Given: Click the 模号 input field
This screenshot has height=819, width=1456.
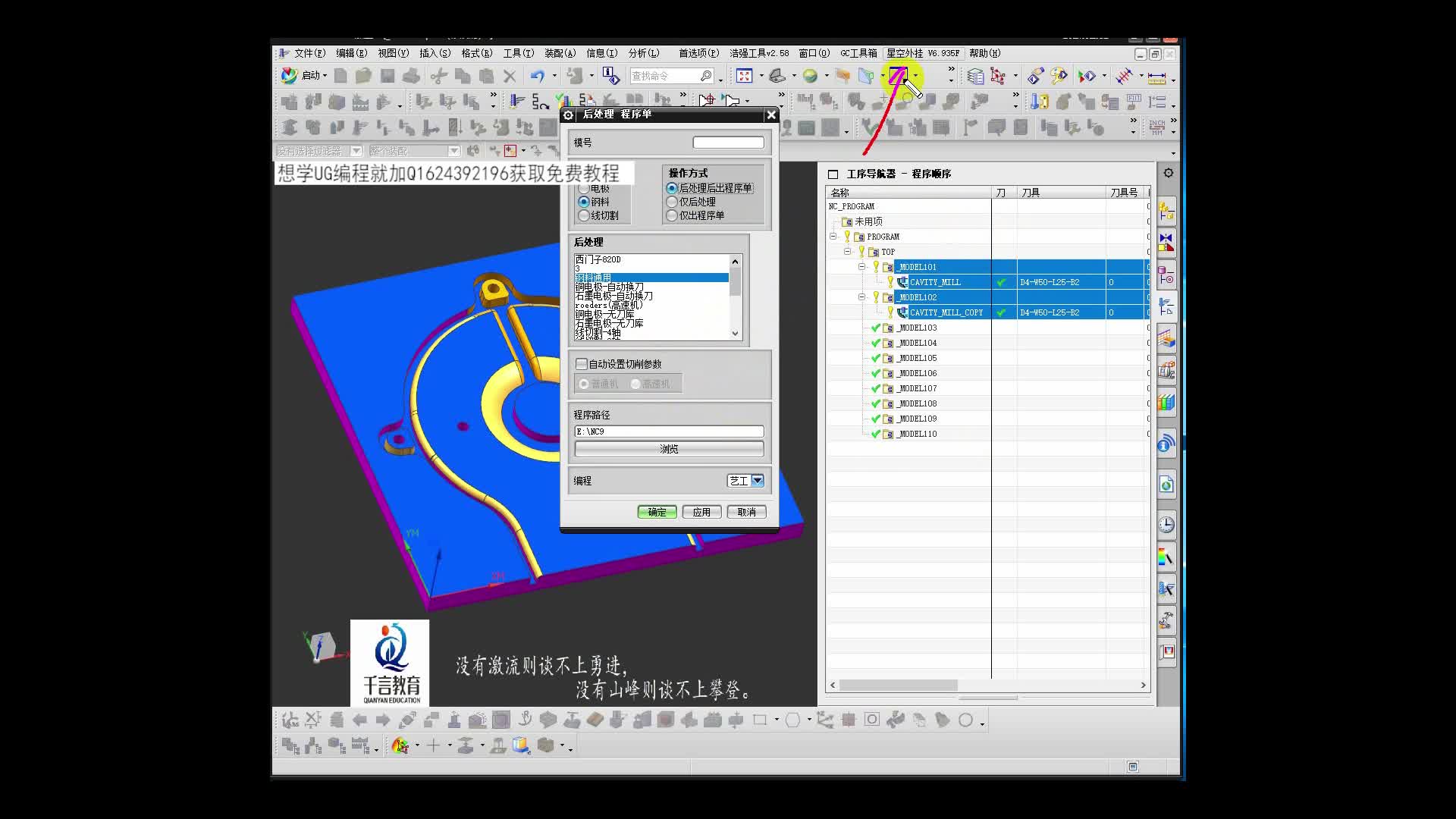Looking at the screenshot, I should pyautogui.click(x=728, y=143).
